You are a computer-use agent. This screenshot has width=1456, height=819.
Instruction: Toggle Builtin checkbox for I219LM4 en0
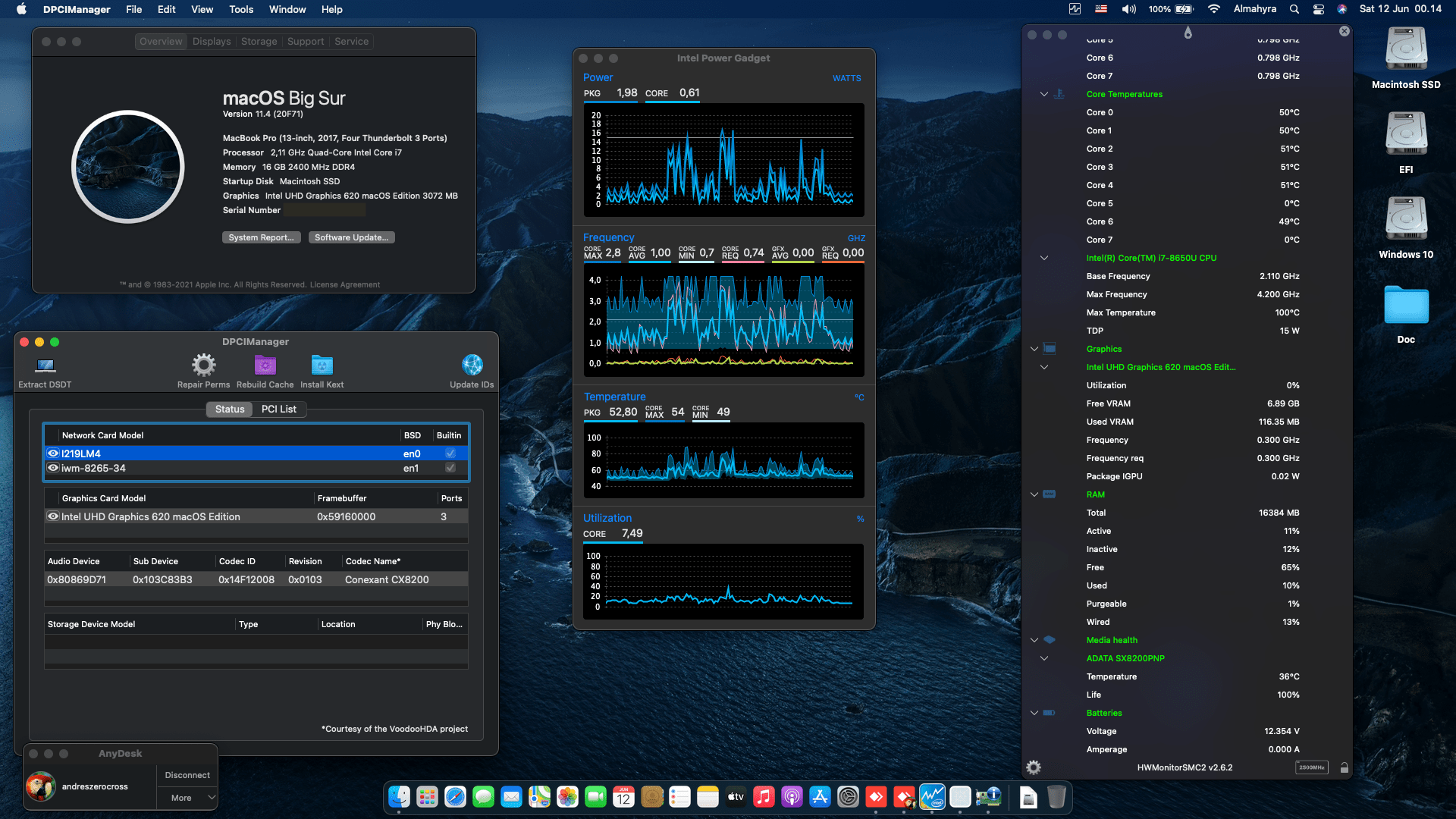pos(450,453)
